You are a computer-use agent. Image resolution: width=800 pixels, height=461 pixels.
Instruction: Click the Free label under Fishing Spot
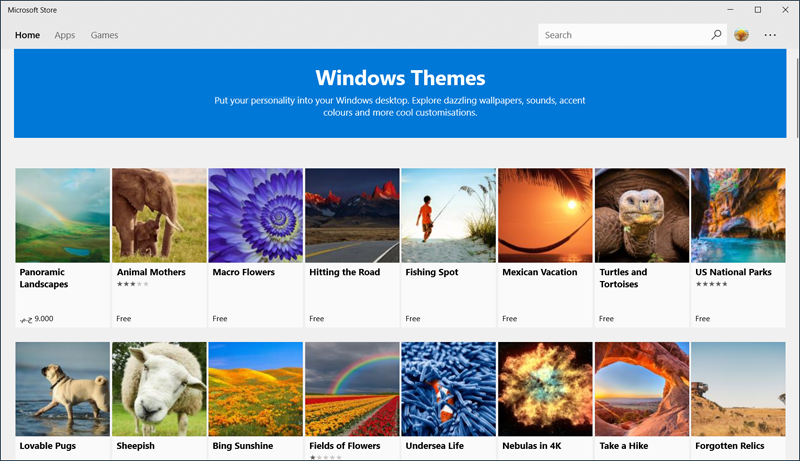[x=413, y=319]
